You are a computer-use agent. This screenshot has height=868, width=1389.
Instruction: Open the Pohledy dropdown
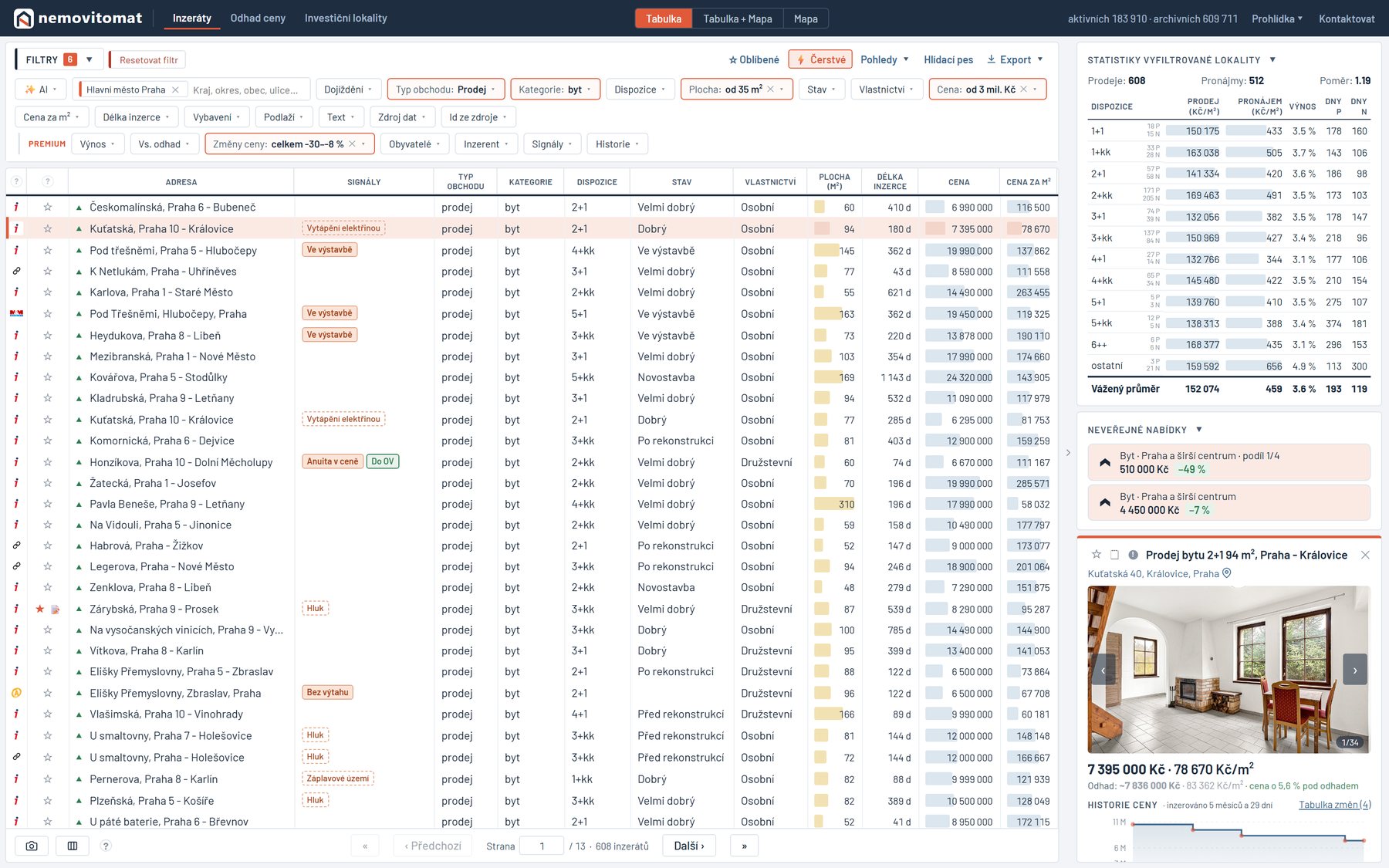(884, 59)
